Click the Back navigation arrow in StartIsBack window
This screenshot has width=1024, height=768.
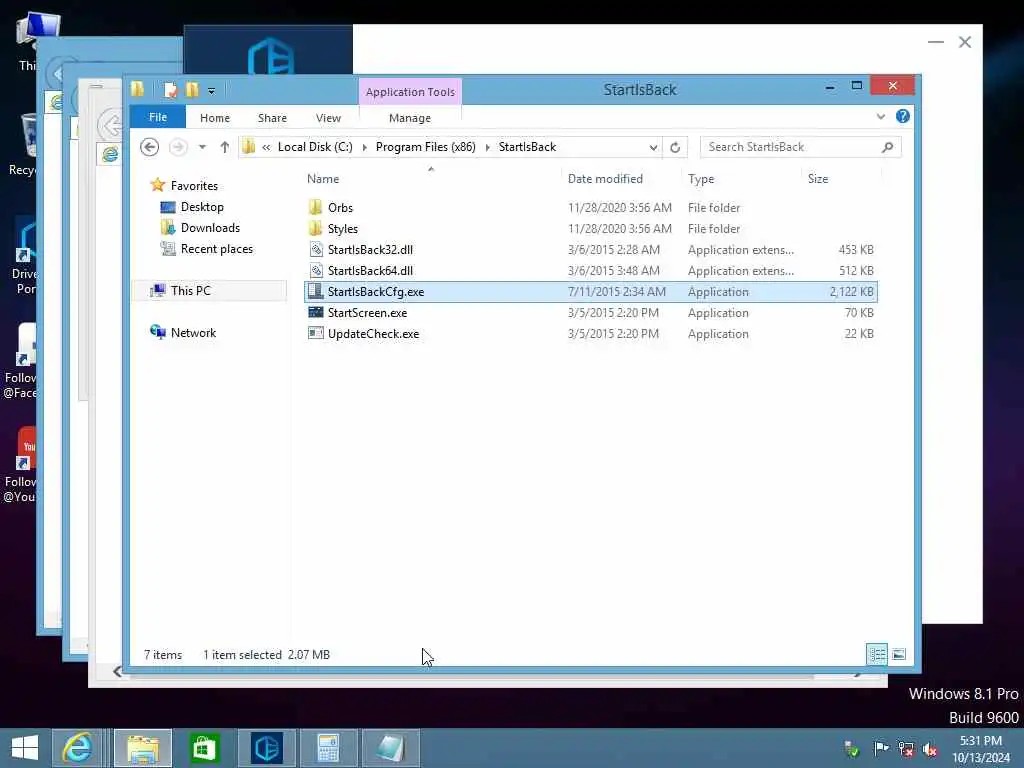(x=150, y=147)
